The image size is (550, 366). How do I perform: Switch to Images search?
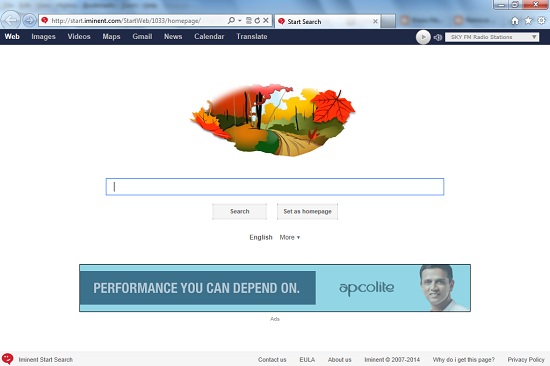(43, 36)
